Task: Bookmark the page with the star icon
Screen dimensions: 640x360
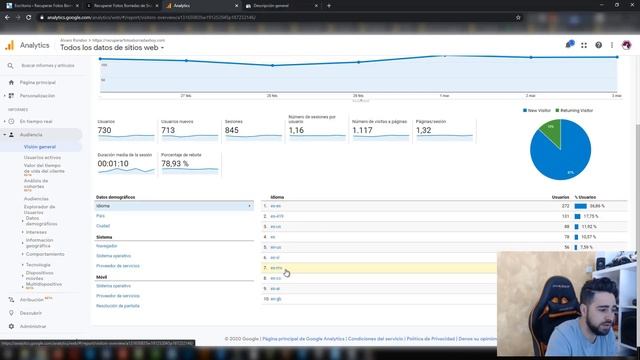Action: [x=518, y=18]
